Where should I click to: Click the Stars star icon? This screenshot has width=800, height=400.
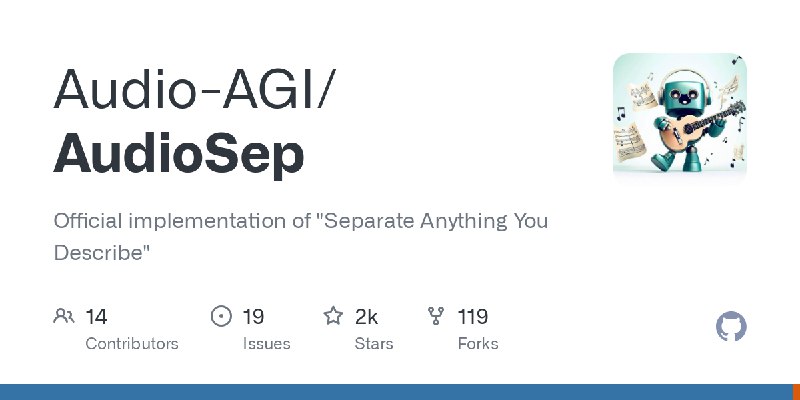333,316
